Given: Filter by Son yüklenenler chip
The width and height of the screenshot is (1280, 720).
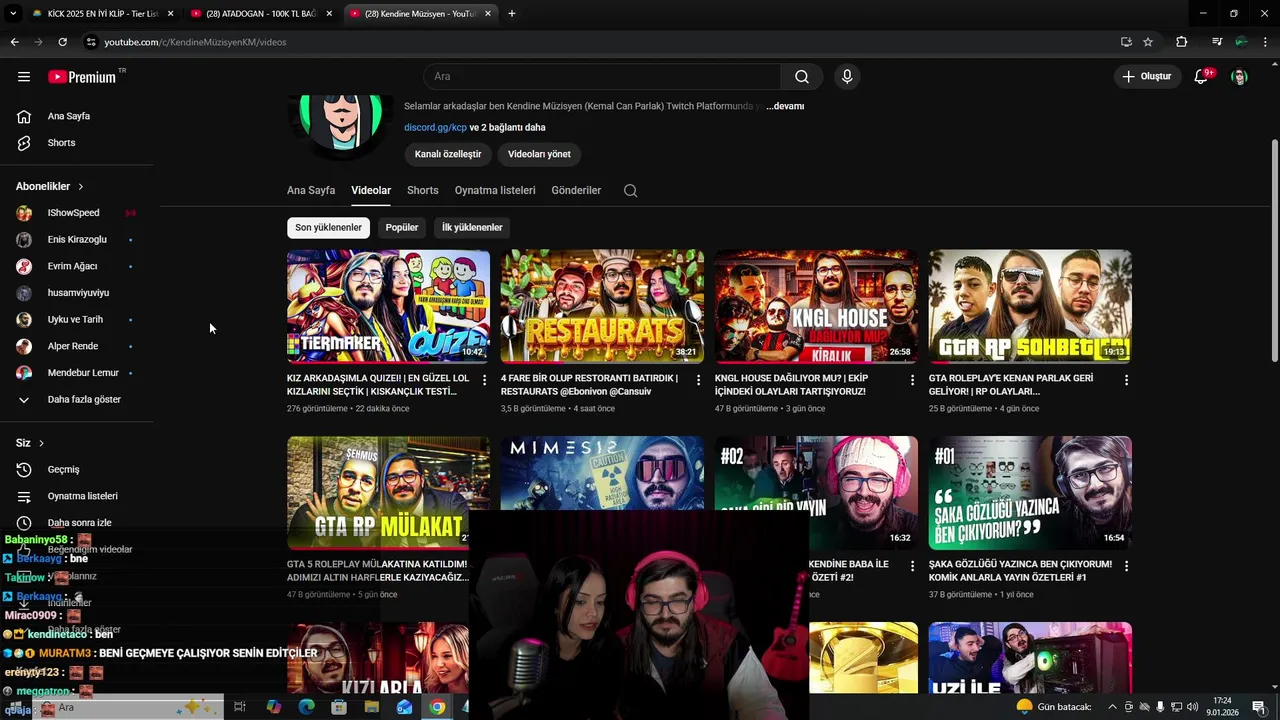Looking at the screenshot, I should click(328, 227).
